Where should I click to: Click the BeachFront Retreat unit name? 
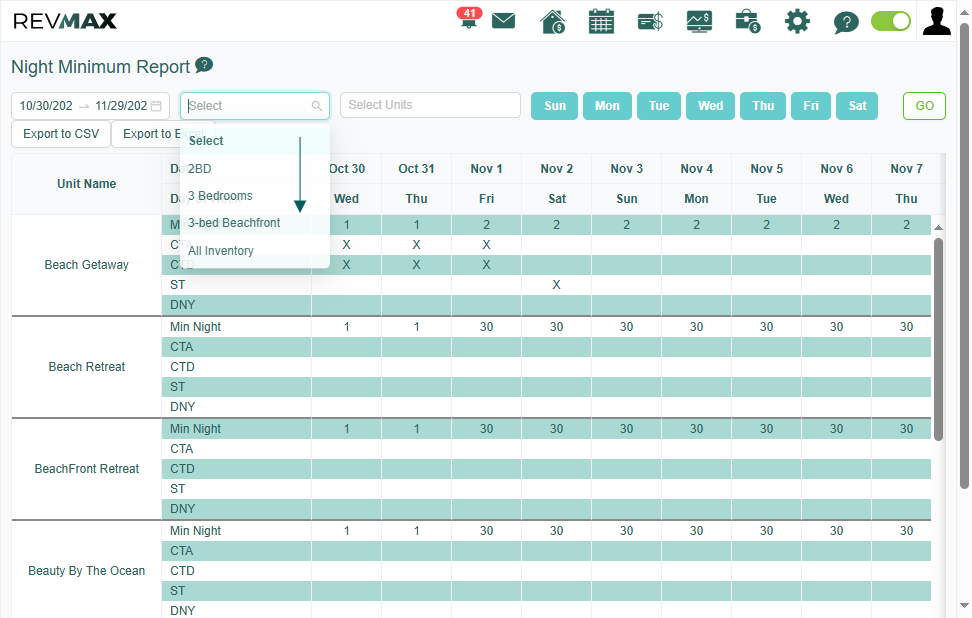click(86, 469)
